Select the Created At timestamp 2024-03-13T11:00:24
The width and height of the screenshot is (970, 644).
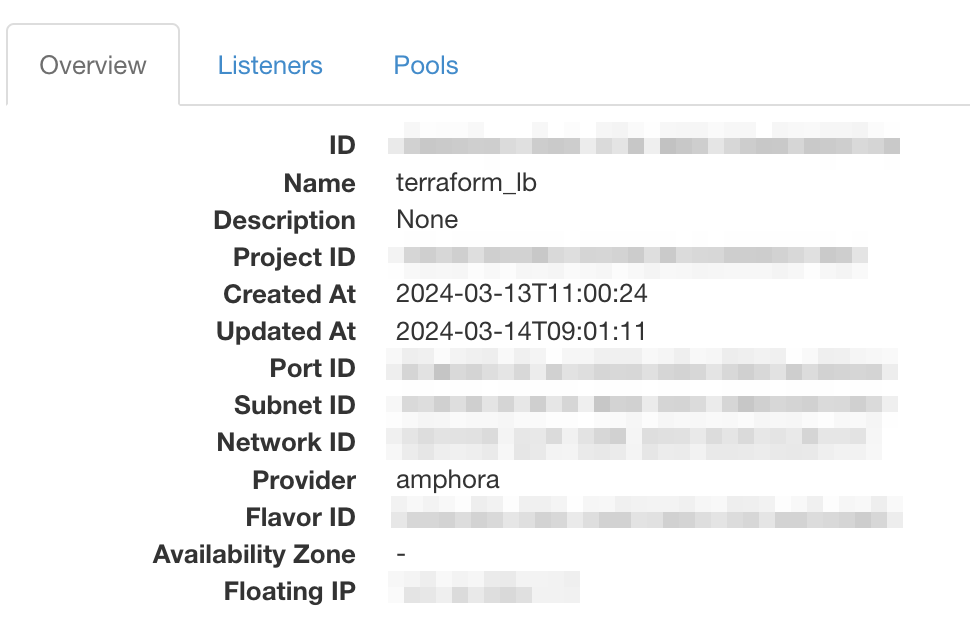(x=521, y=295)
